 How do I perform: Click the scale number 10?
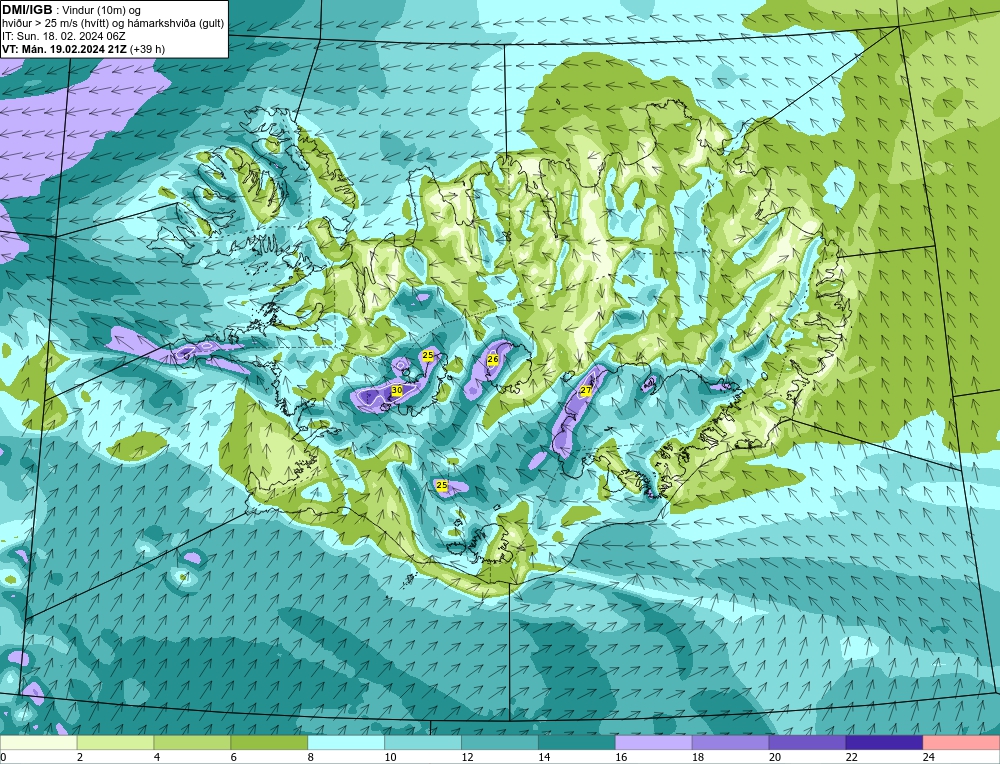coord(390,757)
